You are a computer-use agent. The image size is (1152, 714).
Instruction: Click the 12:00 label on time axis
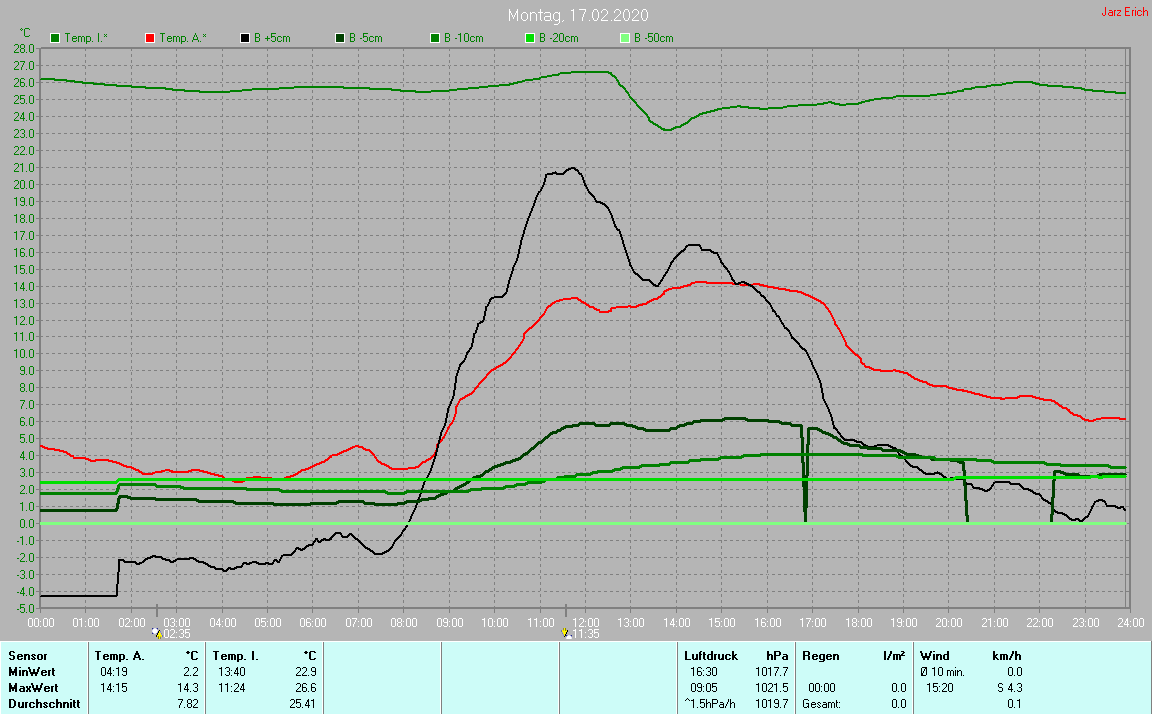pyautogui.click(x=586, y=621)
